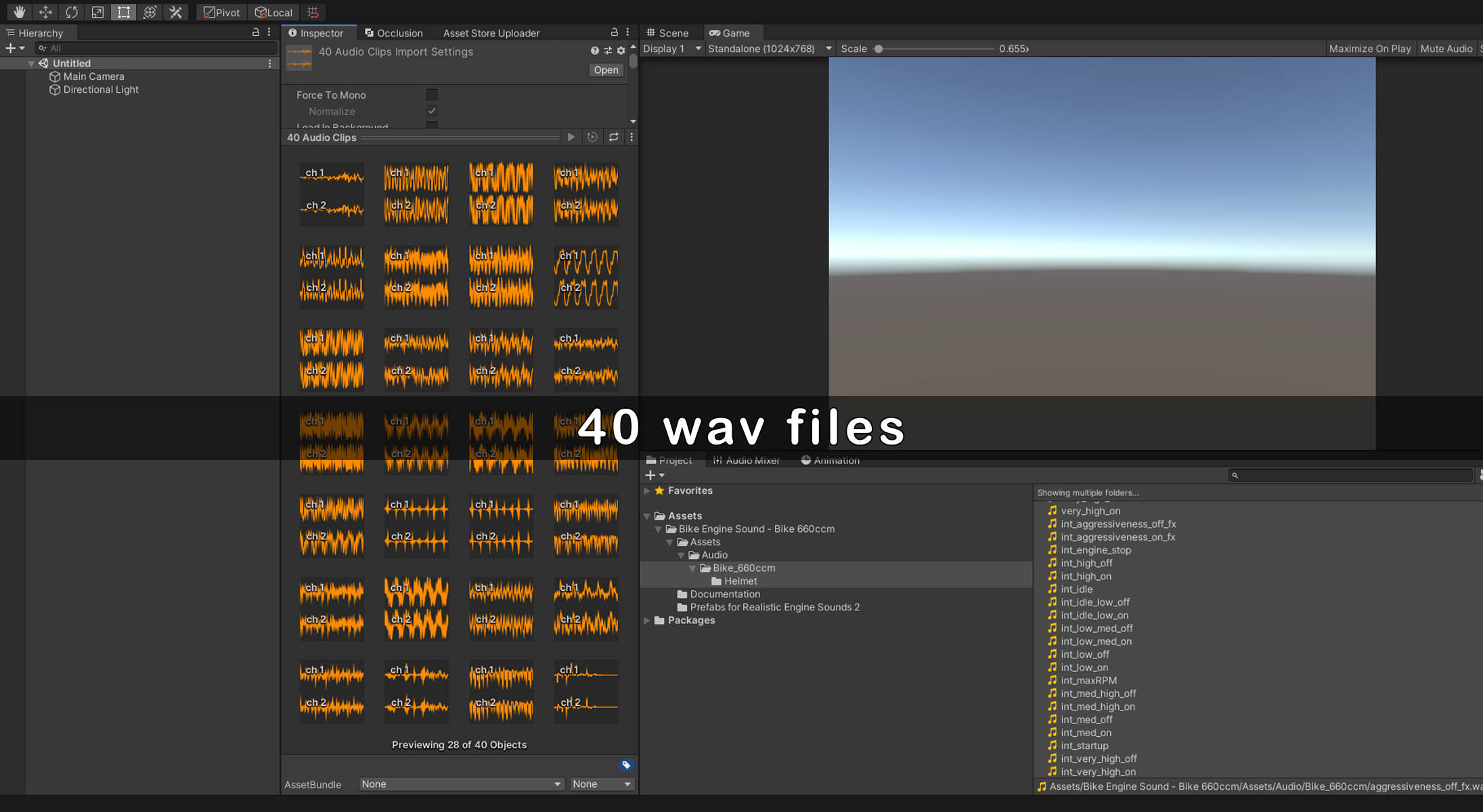
Task: Lock the Inspector panel
Action: click(614, 32)
